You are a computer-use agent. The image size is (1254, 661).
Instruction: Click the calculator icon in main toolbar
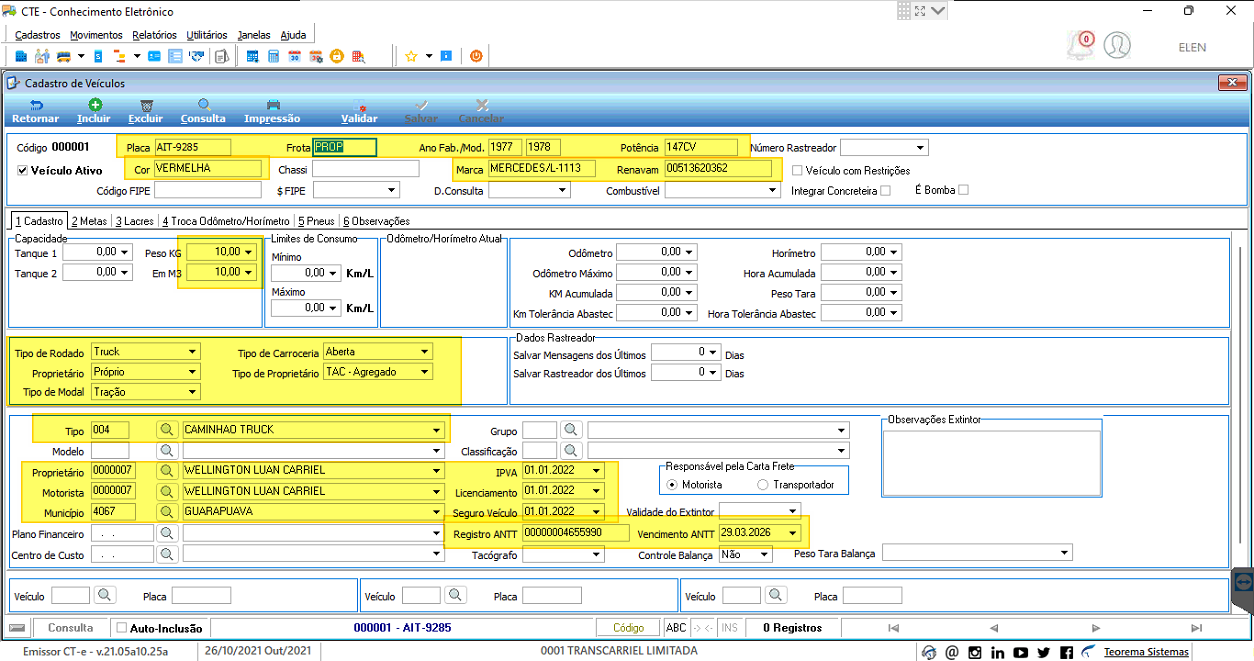(x=273, y=56)
